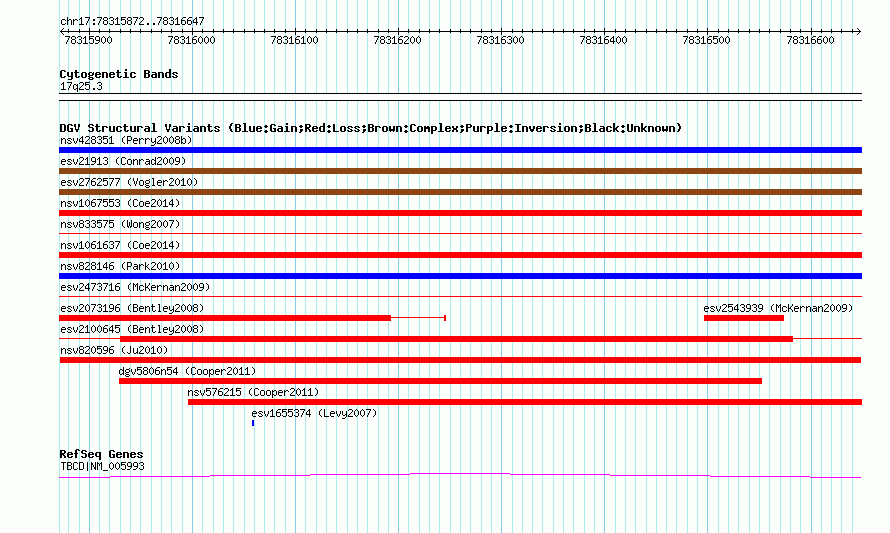
Task: Click ruler position 78316100
Action: coord(295,40)
